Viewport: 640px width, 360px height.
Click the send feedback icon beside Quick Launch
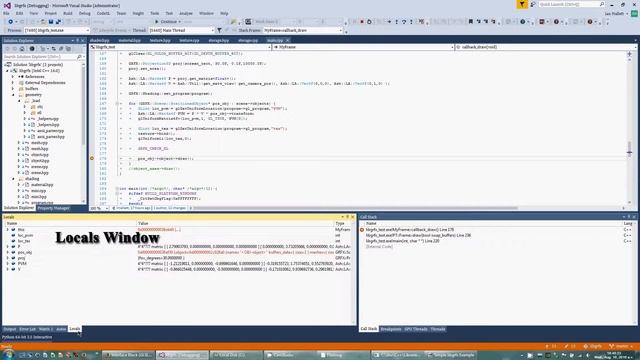click(x=533, y=4)
